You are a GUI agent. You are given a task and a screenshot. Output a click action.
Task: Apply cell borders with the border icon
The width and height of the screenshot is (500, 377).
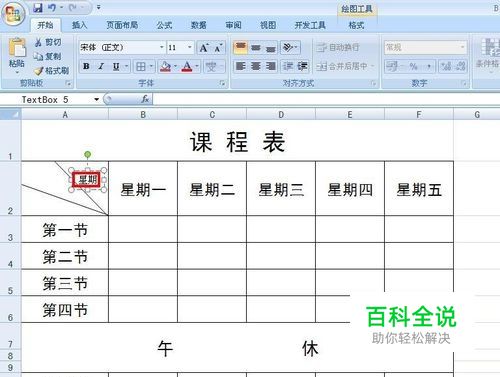(141, 67)
